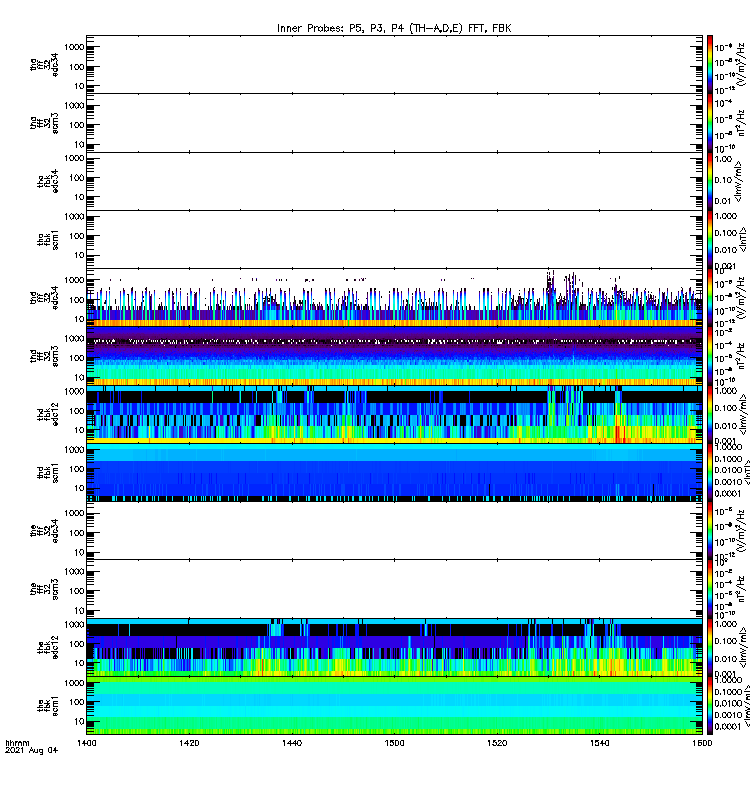The height and width of the screenshot is (800, 750).
Task: Click the thd fff edc34 spectrogram panel
Action: (394, 298)
